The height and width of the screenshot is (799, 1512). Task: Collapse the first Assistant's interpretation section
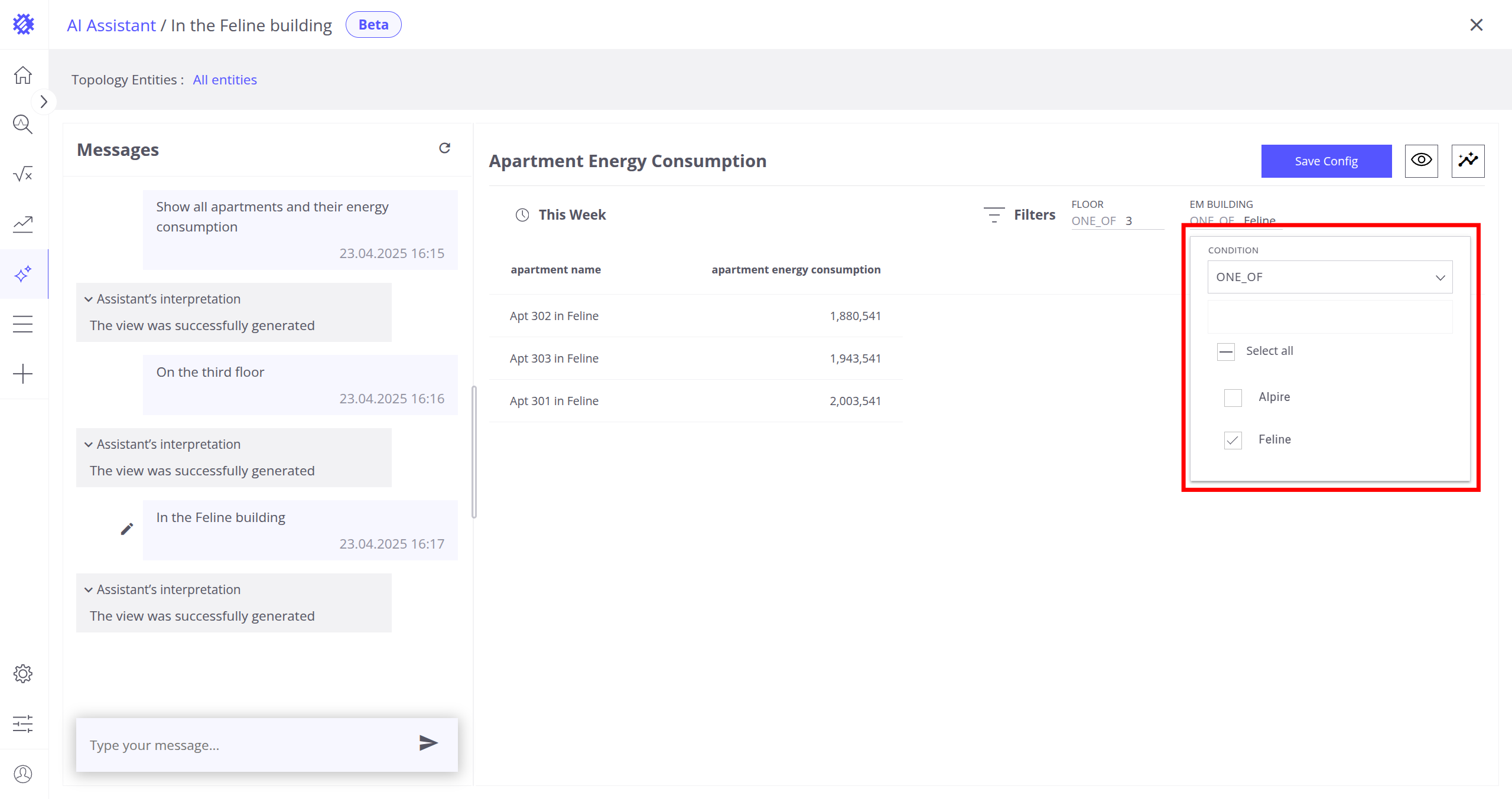click(89, 299)
